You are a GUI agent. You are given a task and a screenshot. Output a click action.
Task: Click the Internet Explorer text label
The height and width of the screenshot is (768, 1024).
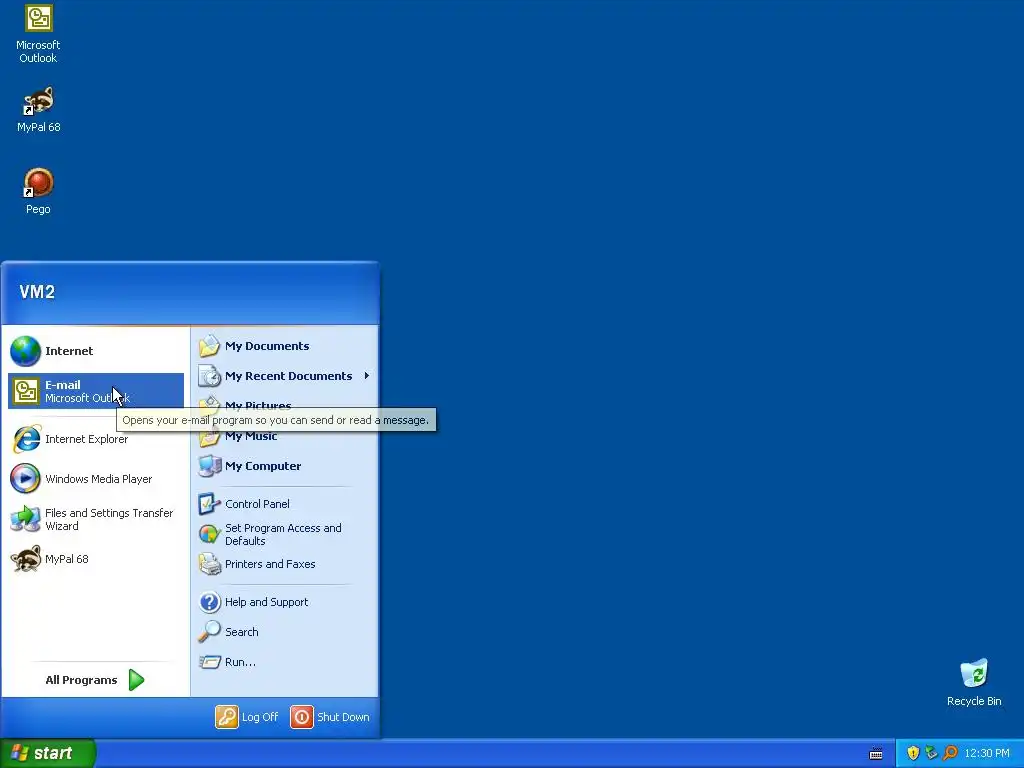[86, 439]
